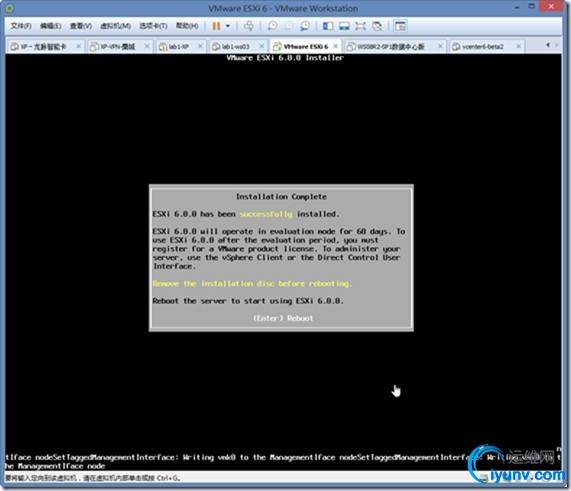This screenshot has height=491, width=571.
Task: Click the Installation Complete dialog title
Action: 281,197
